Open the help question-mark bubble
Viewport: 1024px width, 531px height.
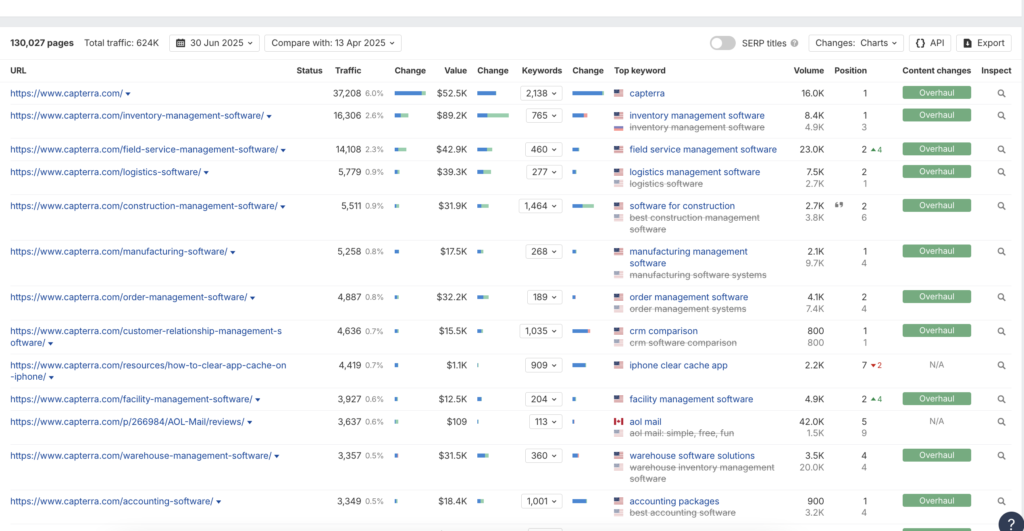(1011, 523)
